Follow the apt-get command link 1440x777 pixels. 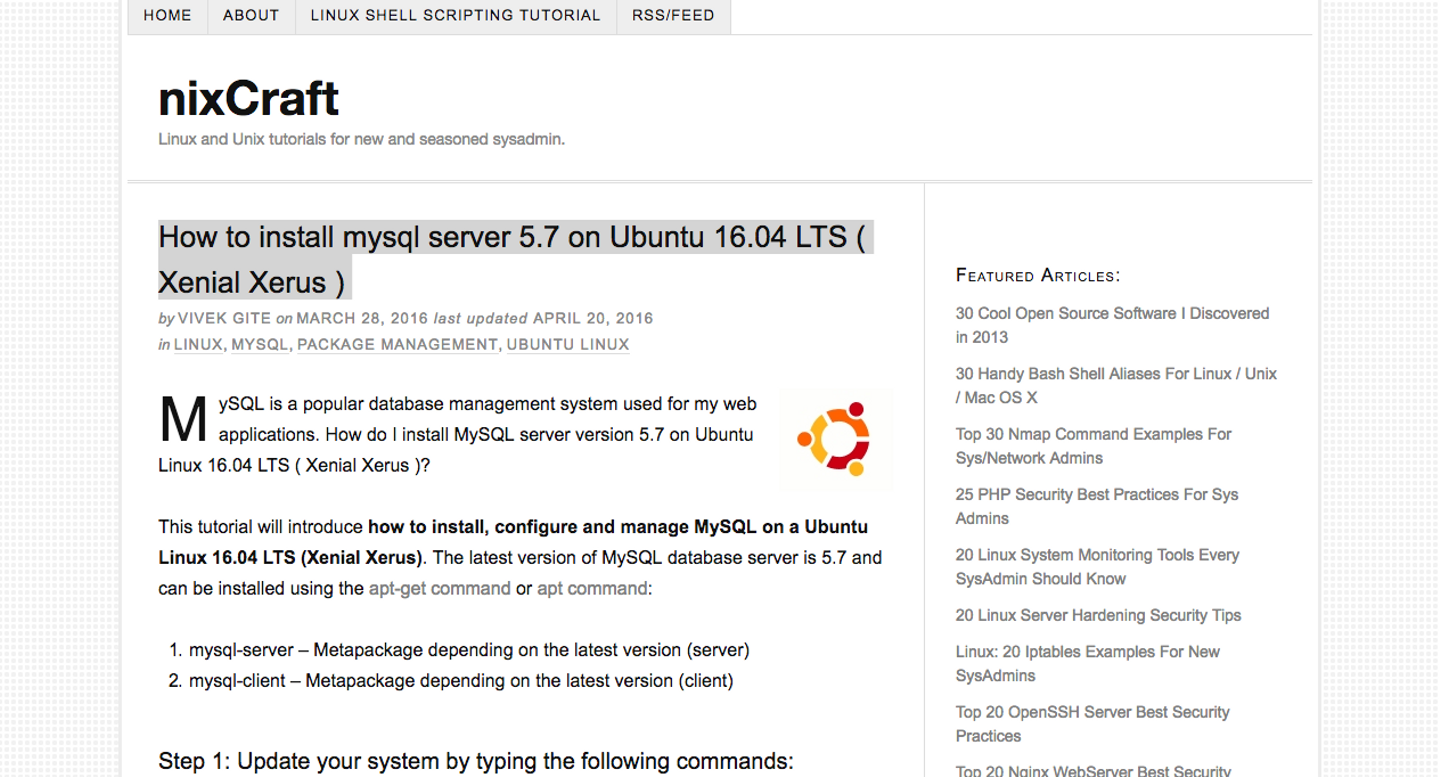click(x=439, y=589)
